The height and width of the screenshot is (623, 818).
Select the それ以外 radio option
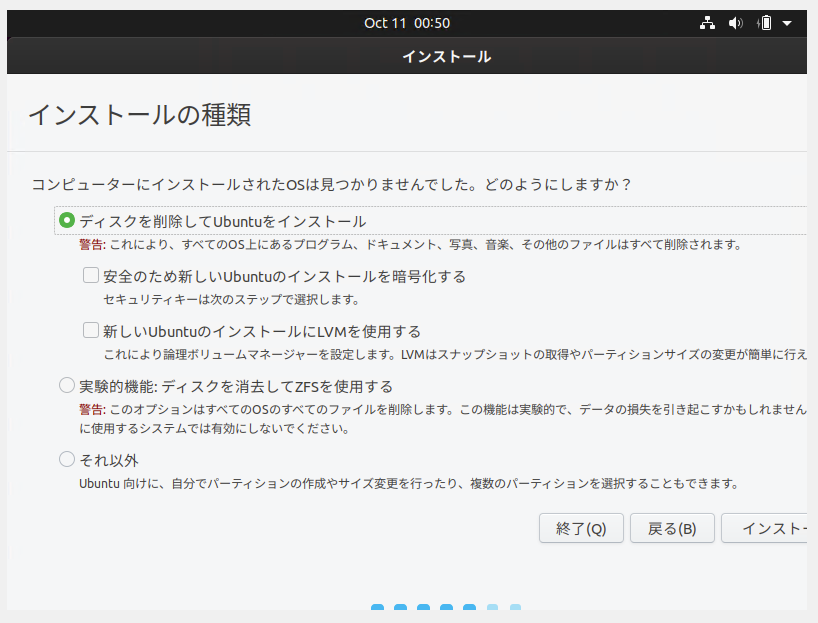coord(67,459)
